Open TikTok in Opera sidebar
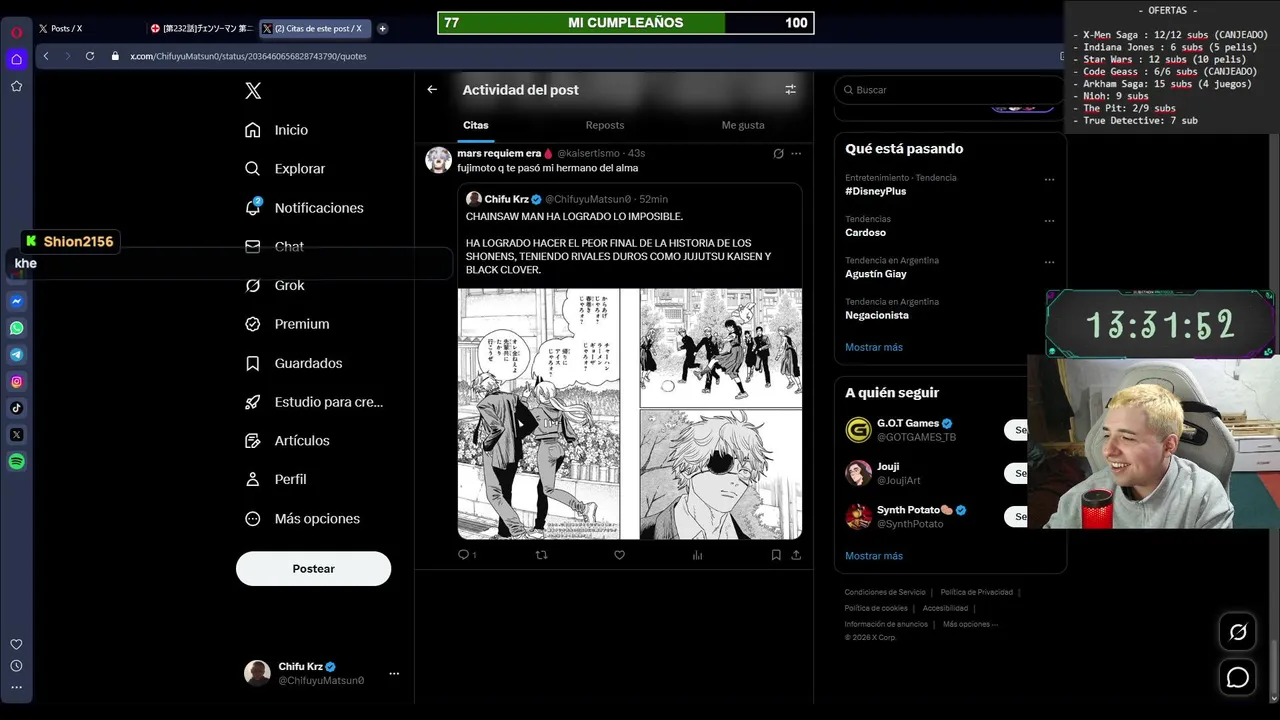1280x720 pixels. point(16,408)
